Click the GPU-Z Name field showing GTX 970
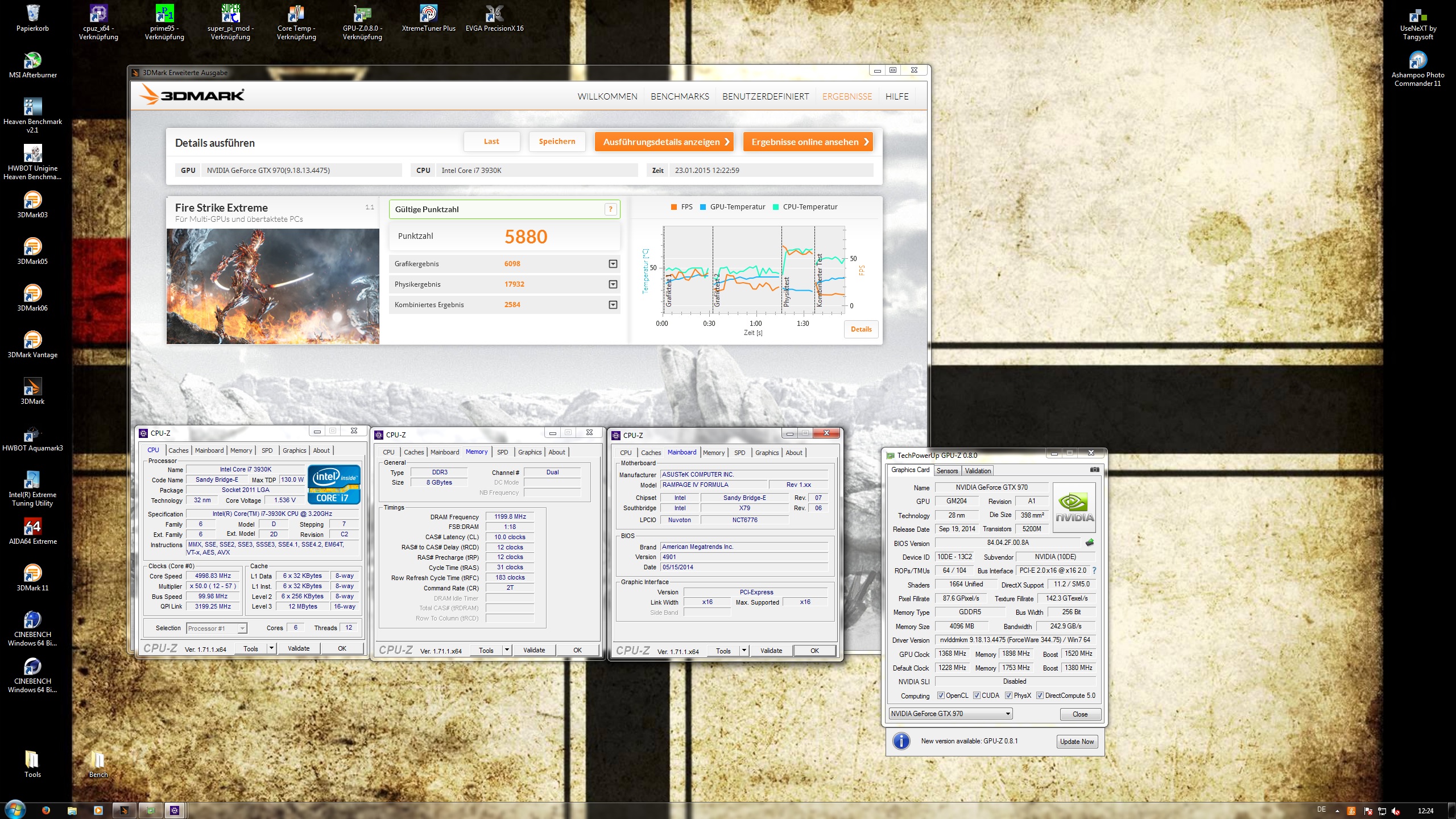The width and height of the screenshot is (1456, 819). [991, 487]
